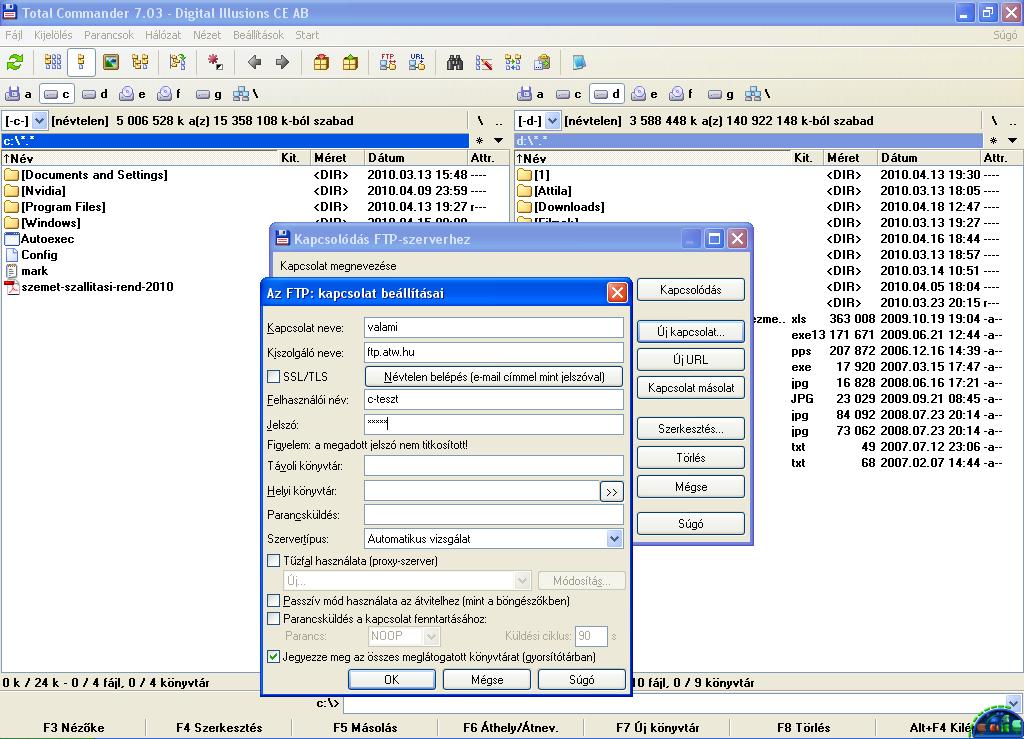Click the pack files gift box icon
The height and width of the screenshot is (739, 1024).
[321, 63]
